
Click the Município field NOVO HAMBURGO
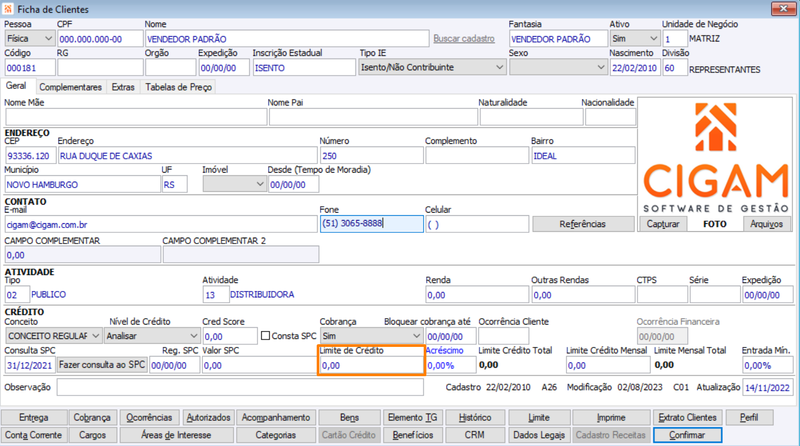point(83,184)
